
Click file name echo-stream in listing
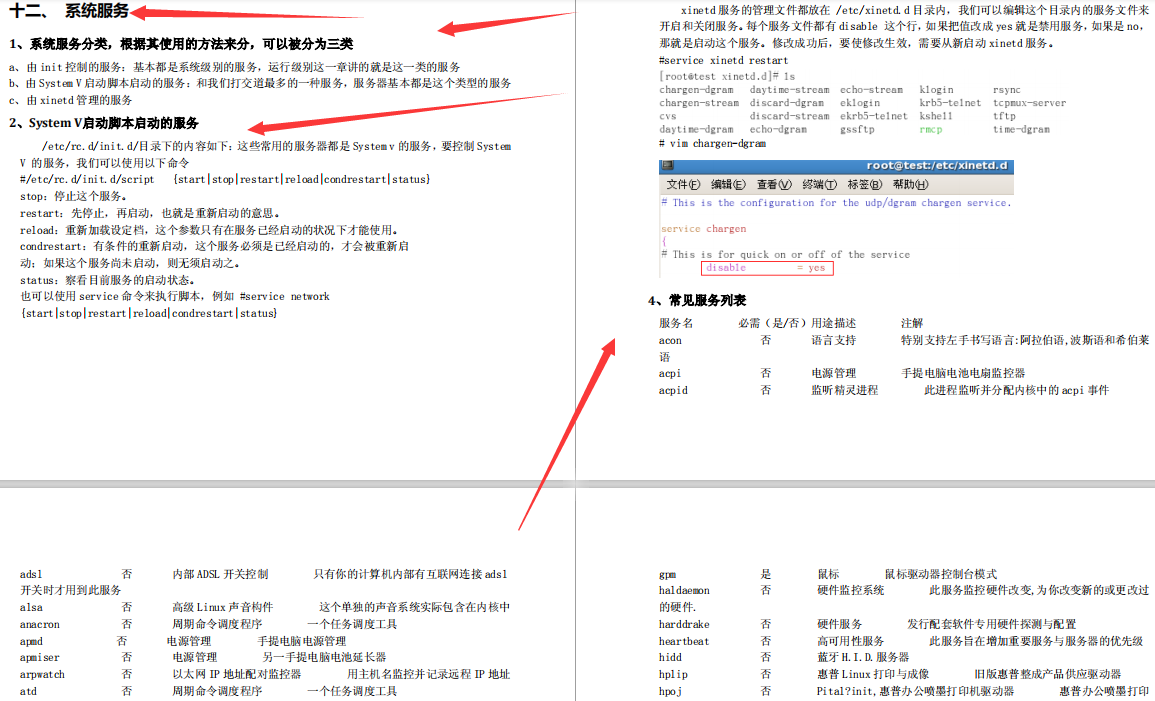[871, 90]
